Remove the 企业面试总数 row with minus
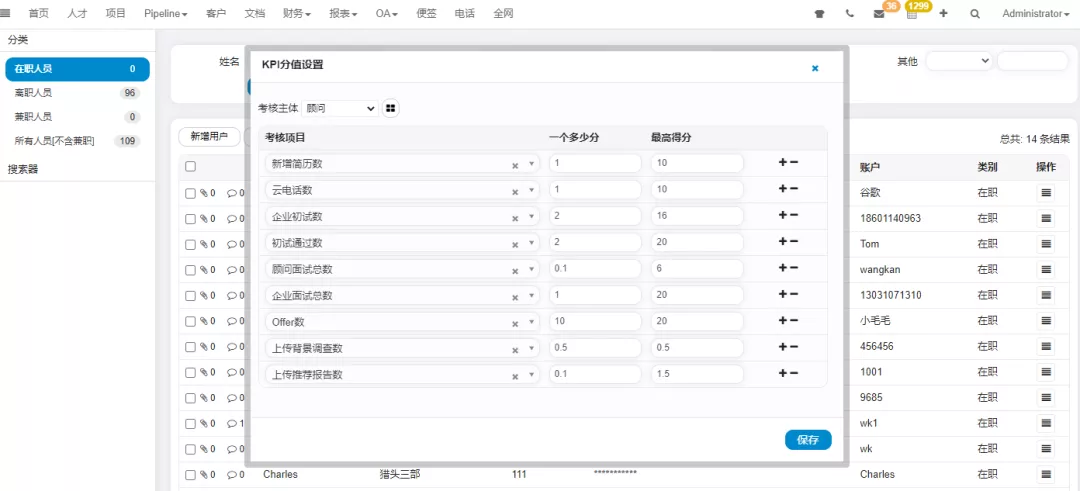Image resolution: width=1080 pixels, height=491 pixels. coord(793,294)
